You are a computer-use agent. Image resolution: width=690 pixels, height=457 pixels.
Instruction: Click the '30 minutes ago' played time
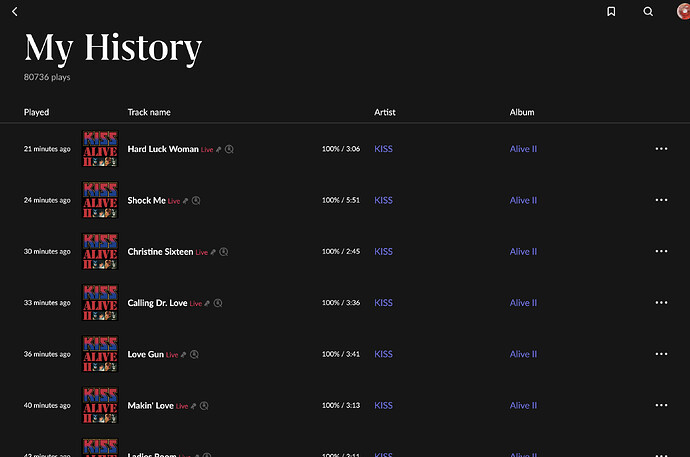[x=47, y=252]
